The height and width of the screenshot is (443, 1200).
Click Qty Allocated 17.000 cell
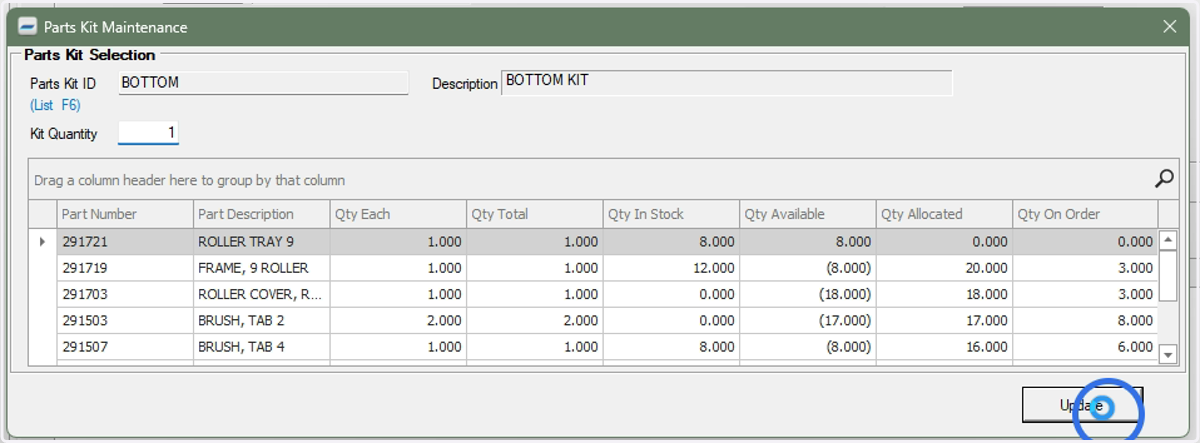click(x=944, y=320)
